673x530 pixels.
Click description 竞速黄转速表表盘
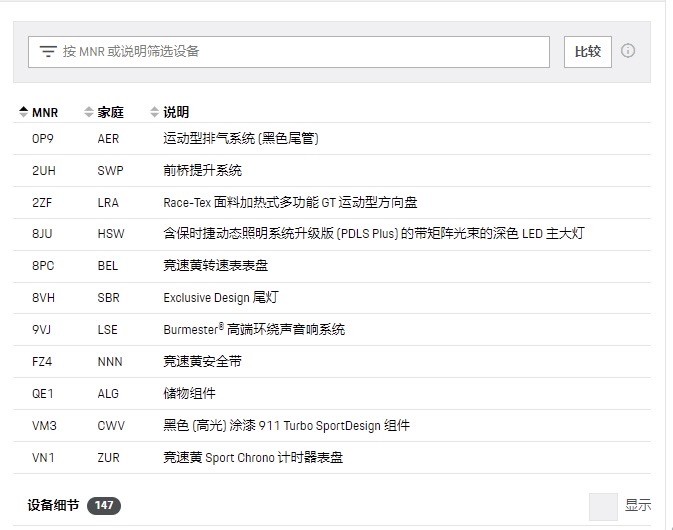215,266
